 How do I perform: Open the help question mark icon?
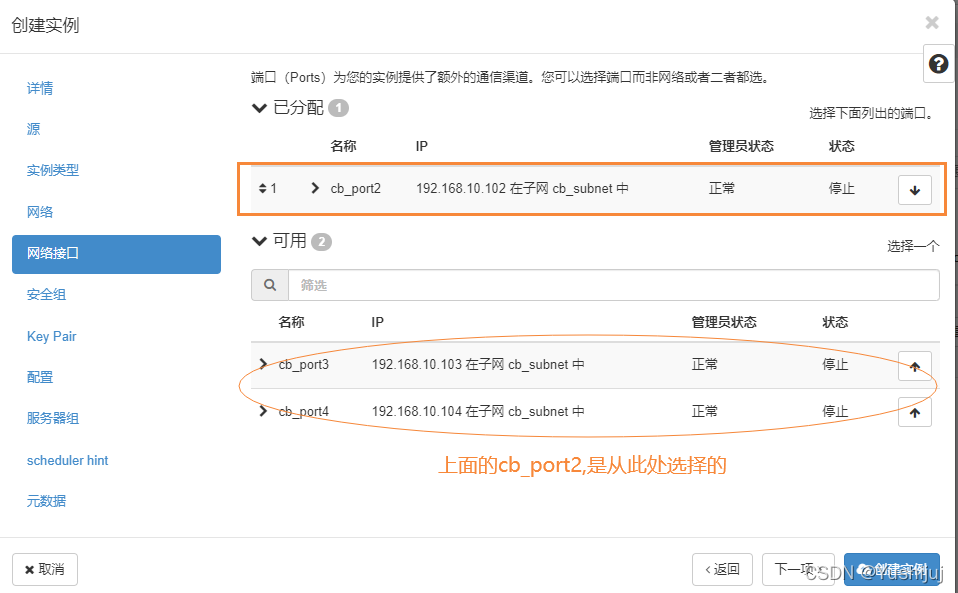point(937,63)
